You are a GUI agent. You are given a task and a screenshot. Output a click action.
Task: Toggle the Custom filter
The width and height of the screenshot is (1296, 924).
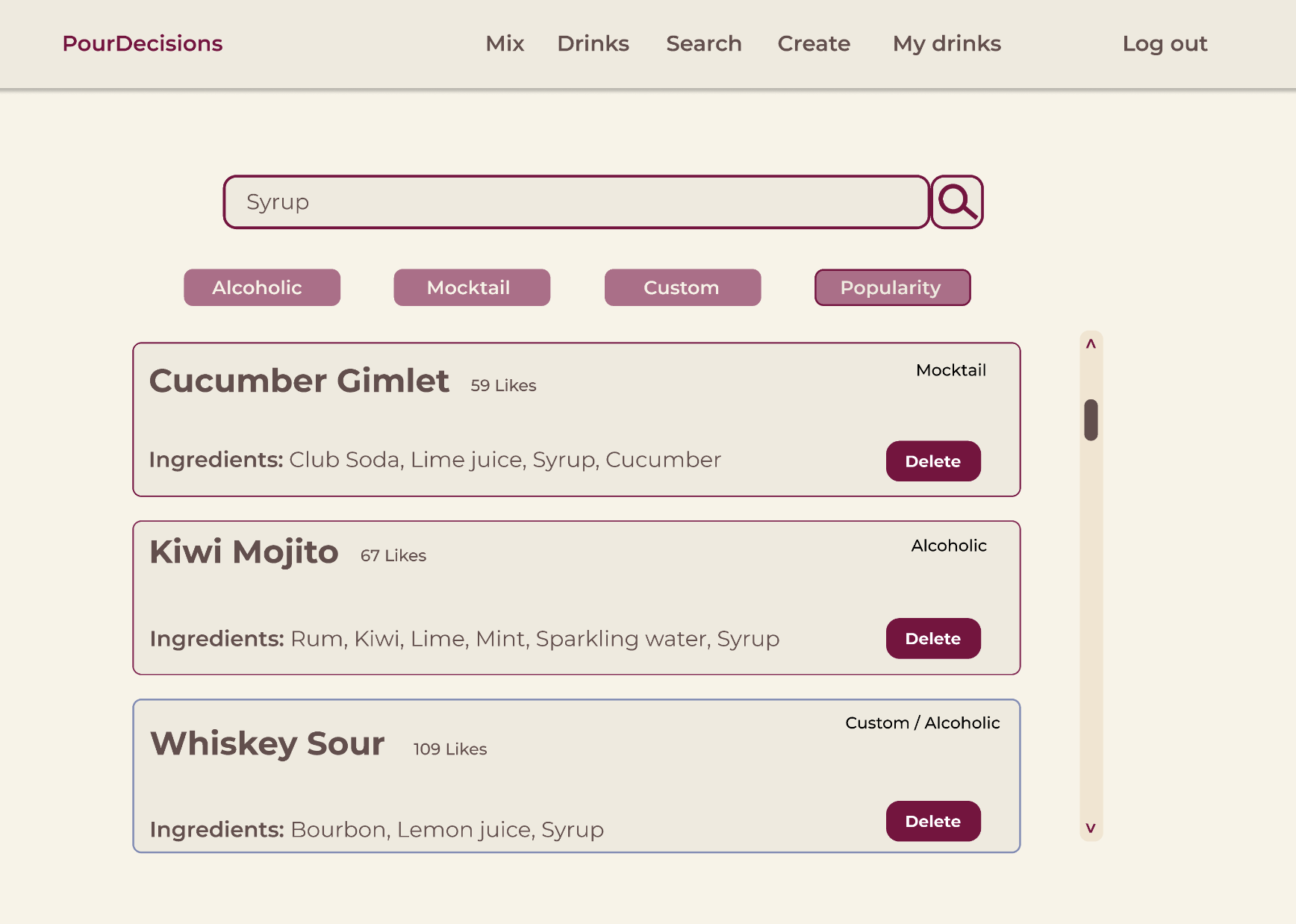[x=682, y=287]
